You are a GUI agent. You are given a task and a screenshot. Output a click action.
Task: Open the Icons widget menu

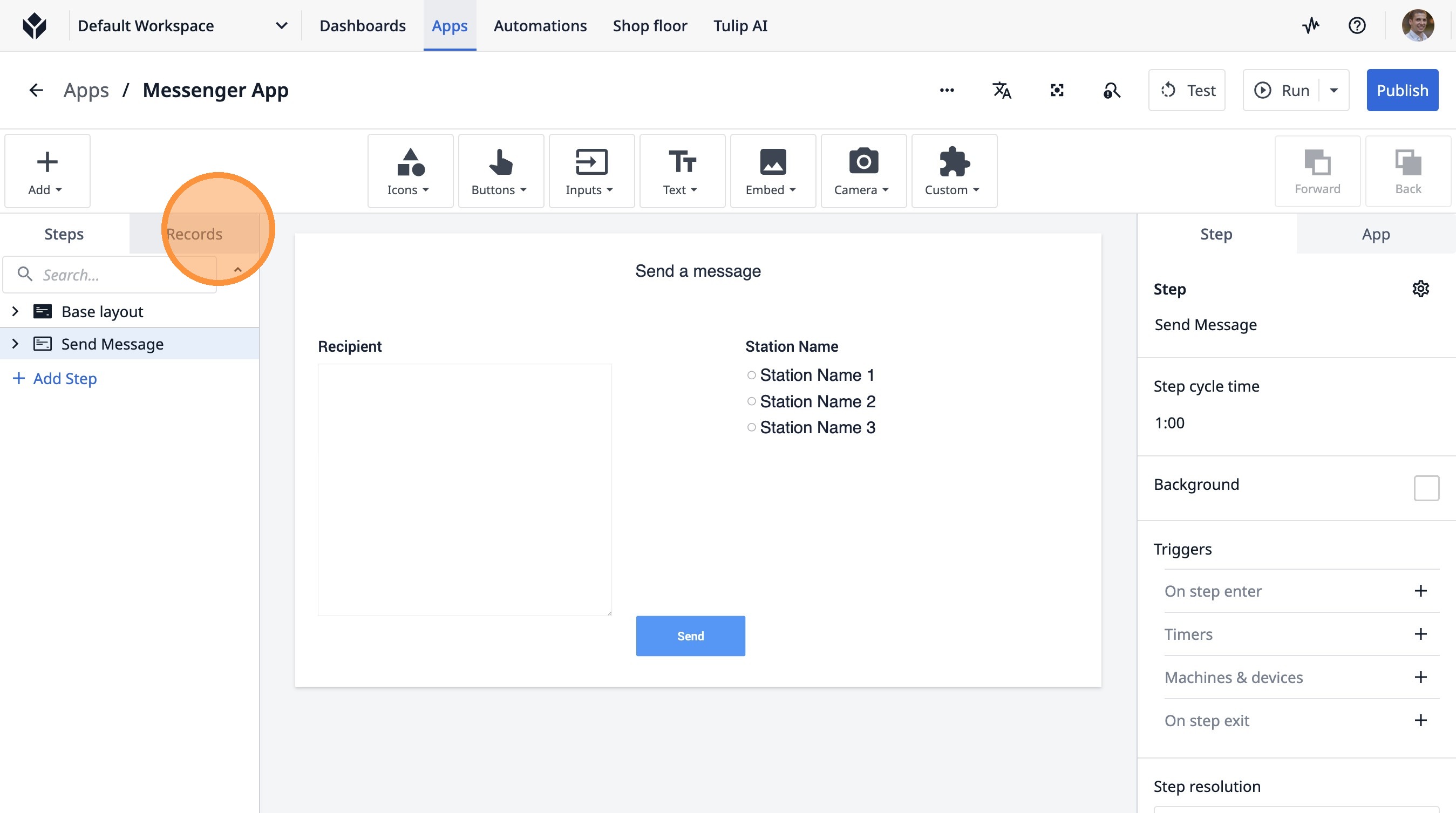point(410,171)
